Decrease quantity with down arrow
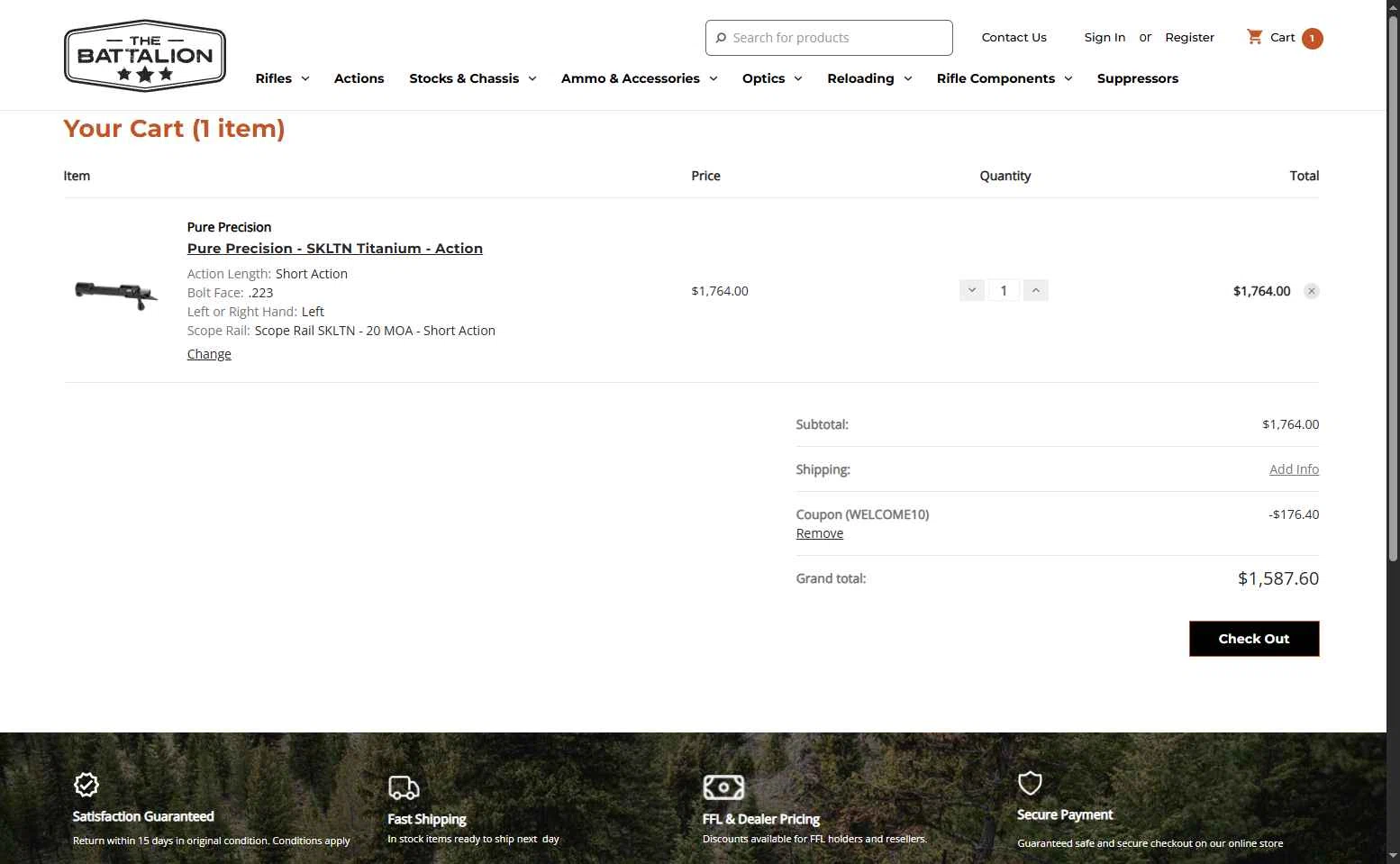The height and width of the screenshot is (864, 1400). pyautogui.click(x=972, y=290)
